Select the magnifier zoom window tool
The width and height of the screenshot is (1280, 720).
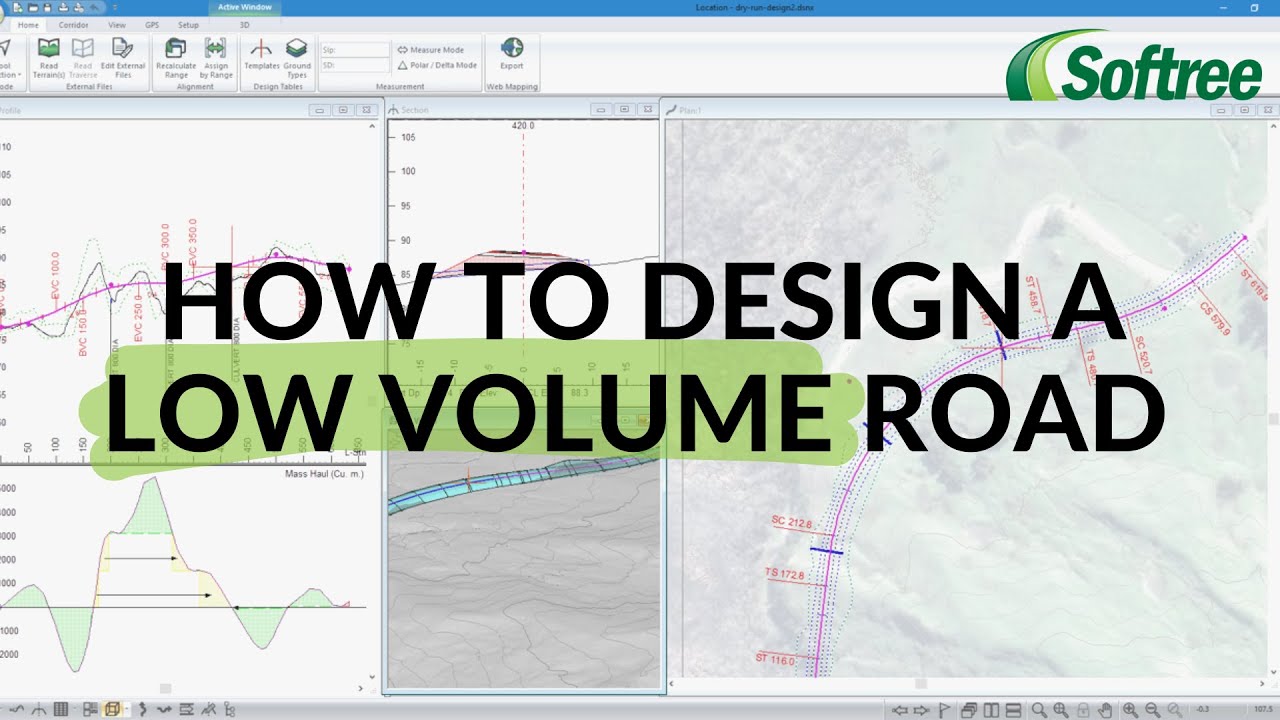pos(1039,710)
